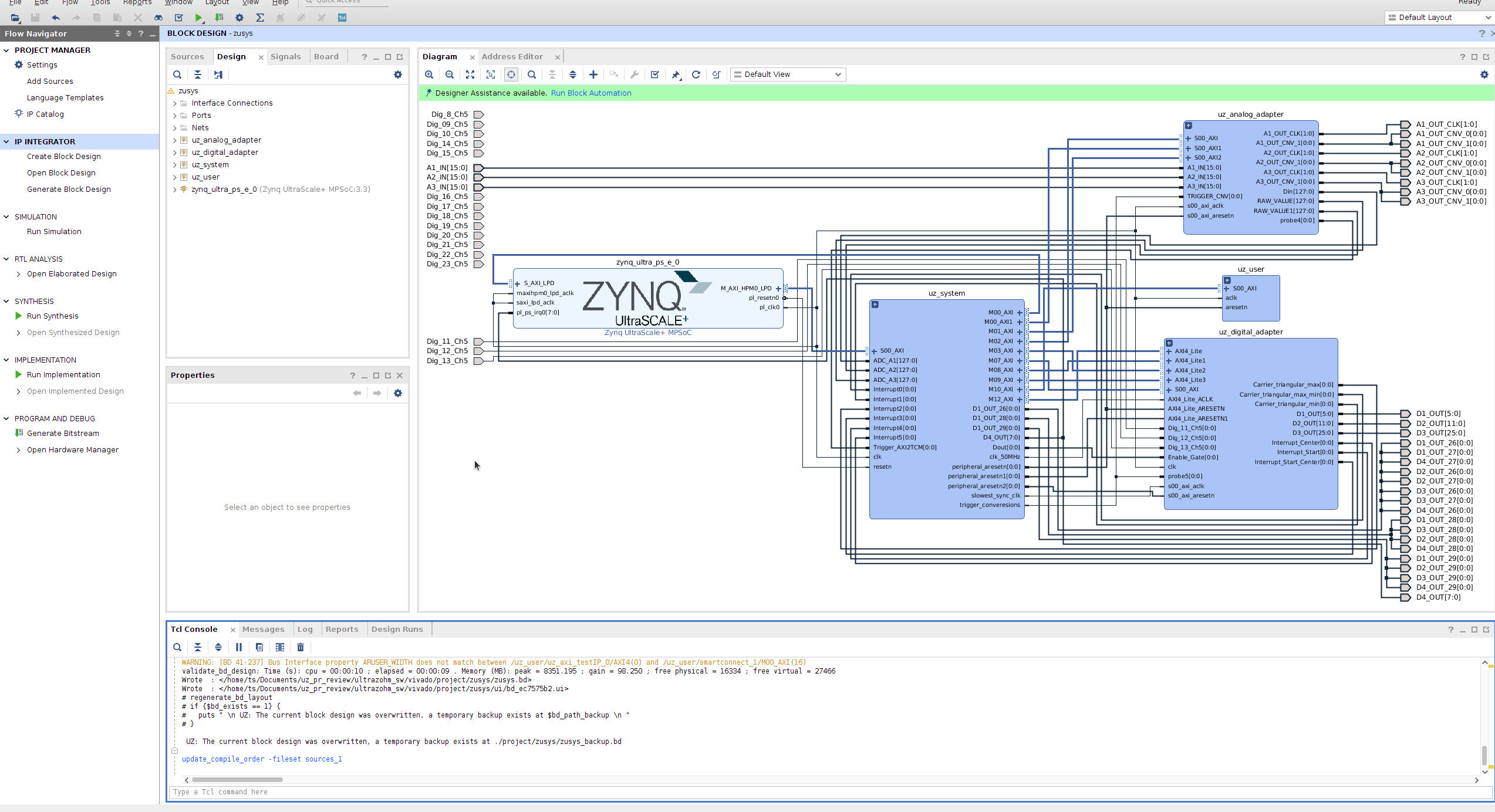Select the Zoom In tool in the diagram toolbar
1495x812 pixels.
[x=429, y=75]
